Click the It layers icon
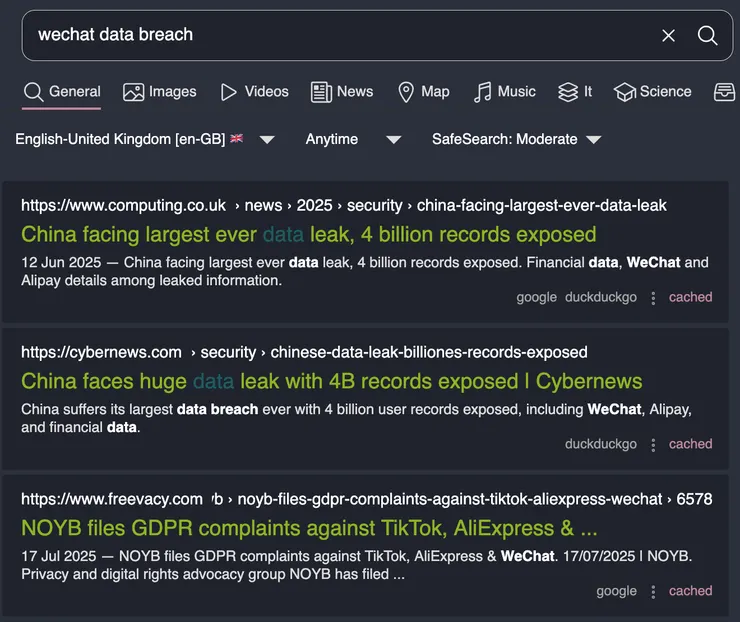Screen dimensions: 740x622 (568, 92)
